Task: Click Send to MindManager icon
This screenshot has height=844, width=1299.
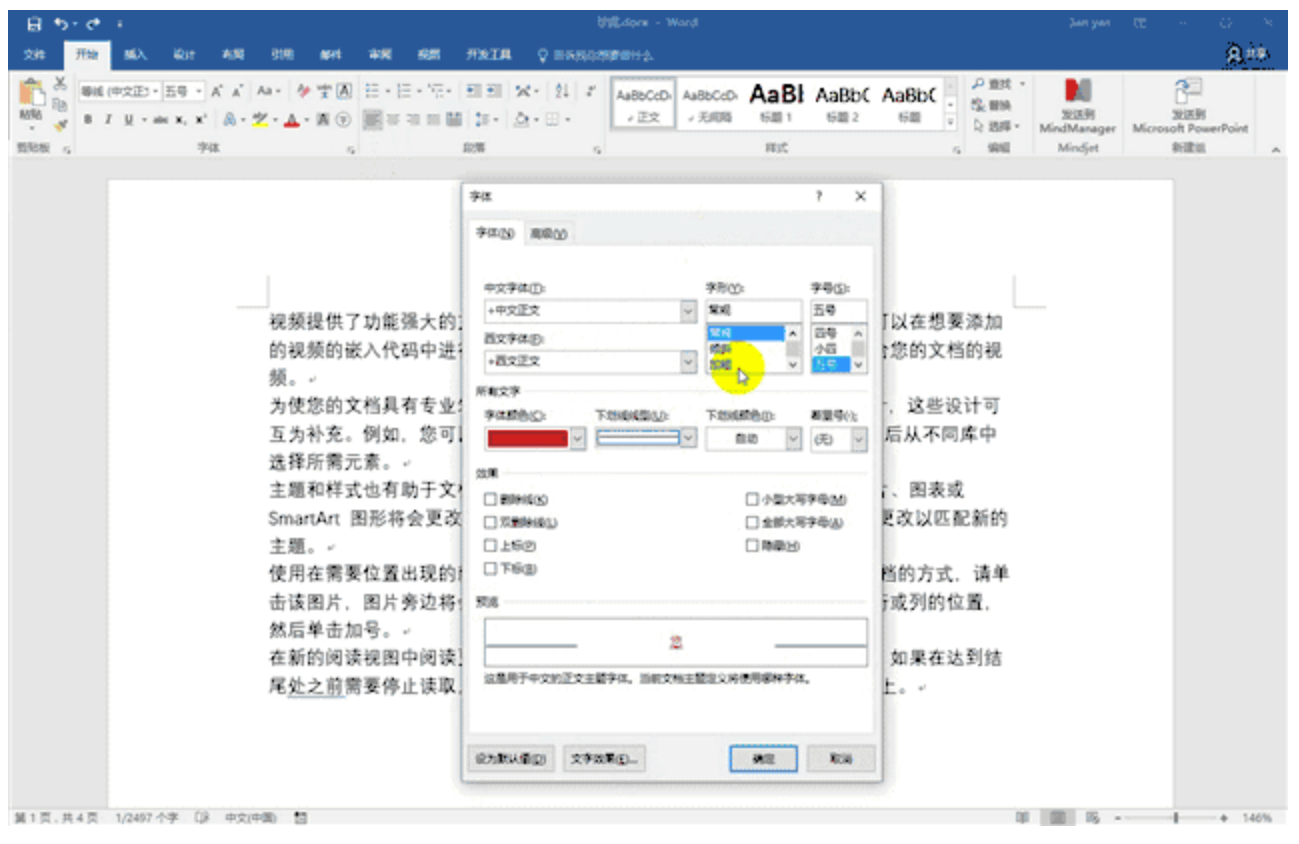Action: [1076, 106]
